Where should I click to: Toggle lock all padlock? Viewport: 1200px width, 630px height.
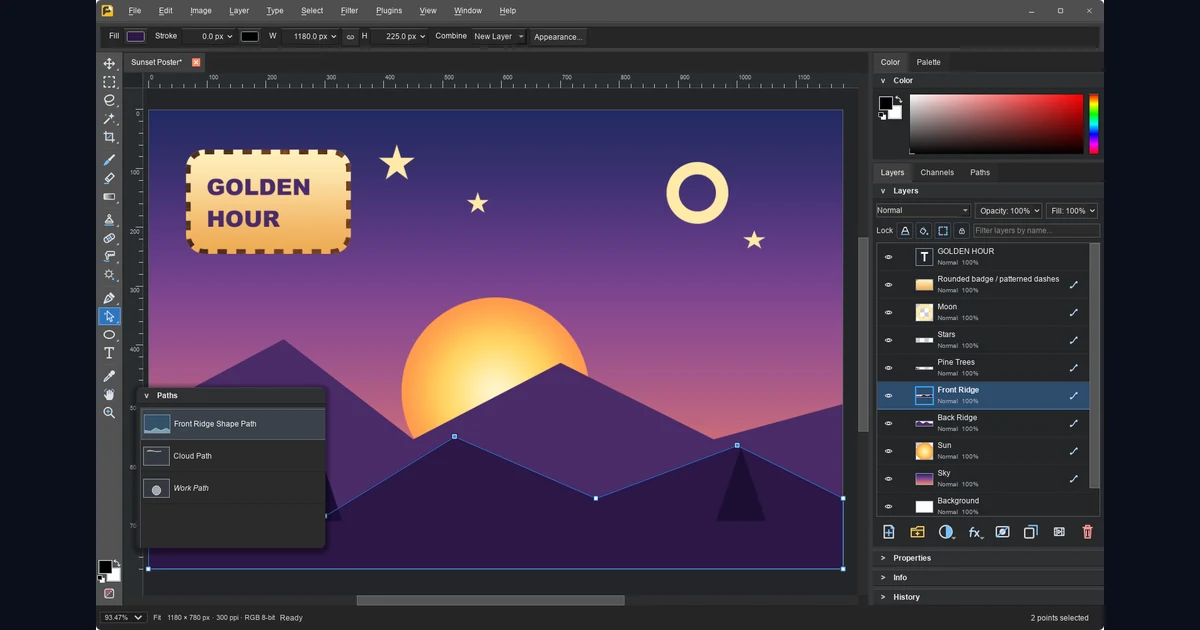(962, 230)
